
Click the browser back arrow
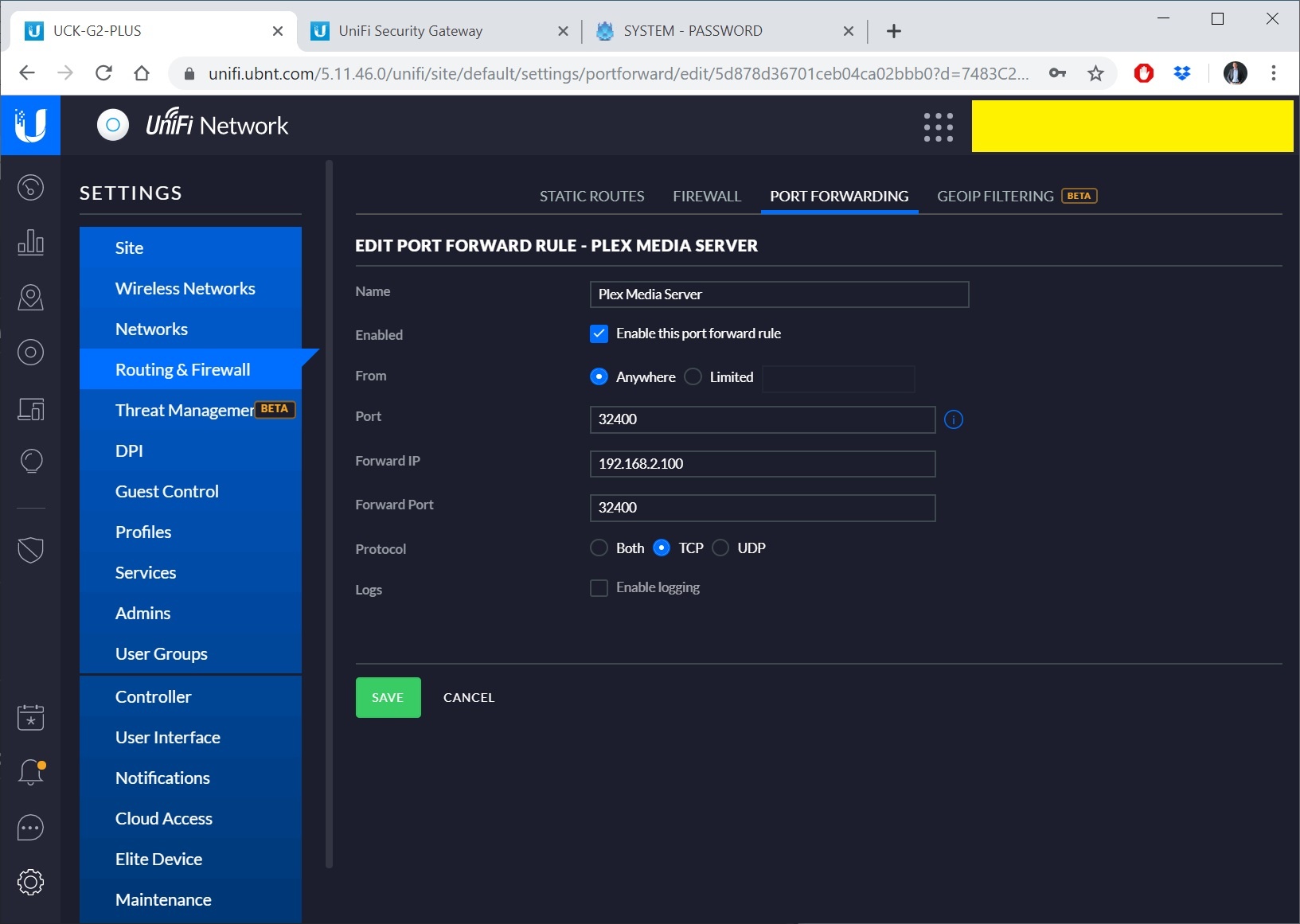[x=27, y=73]
